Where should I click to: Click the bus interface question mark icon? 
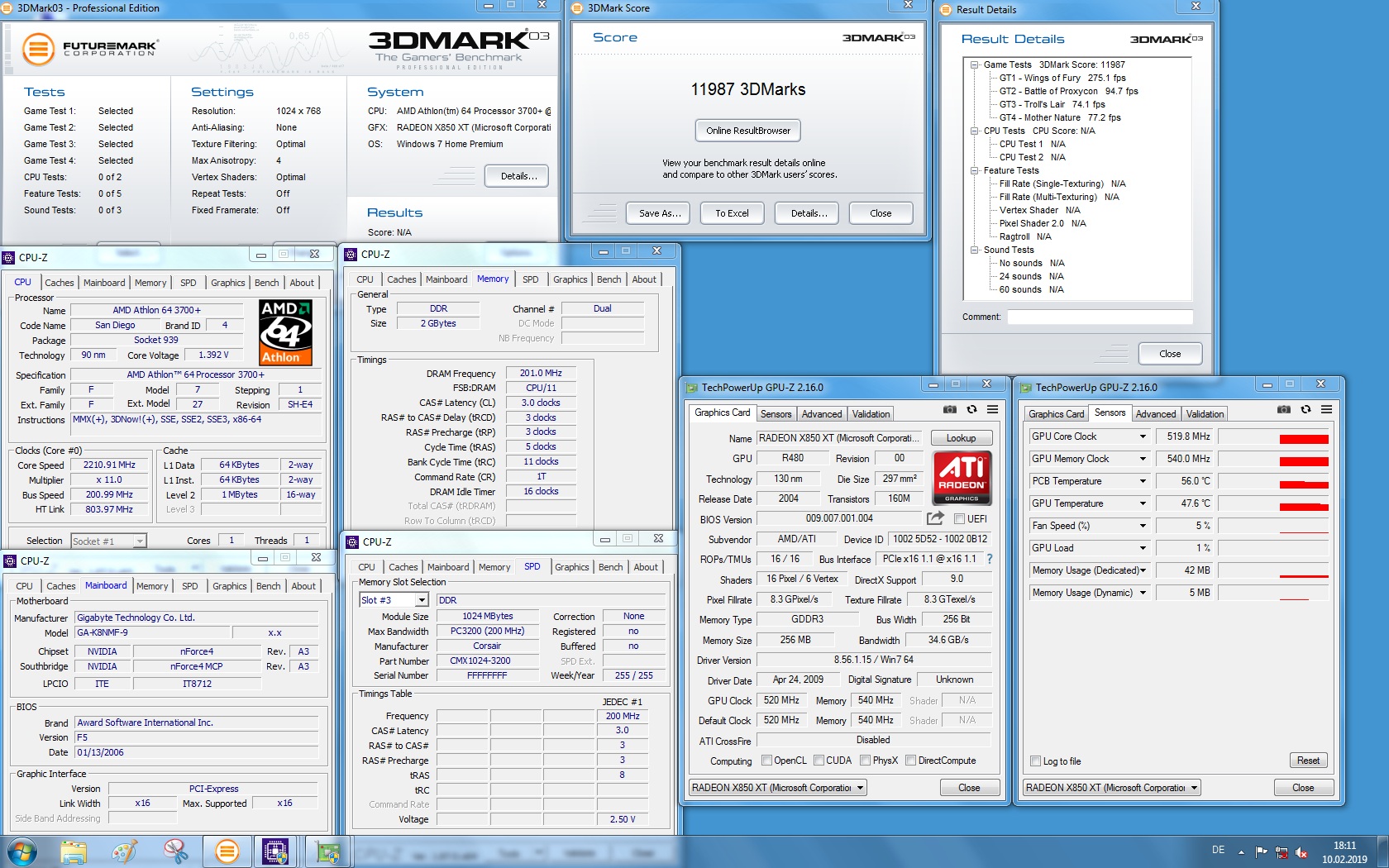tap(989, 559)
